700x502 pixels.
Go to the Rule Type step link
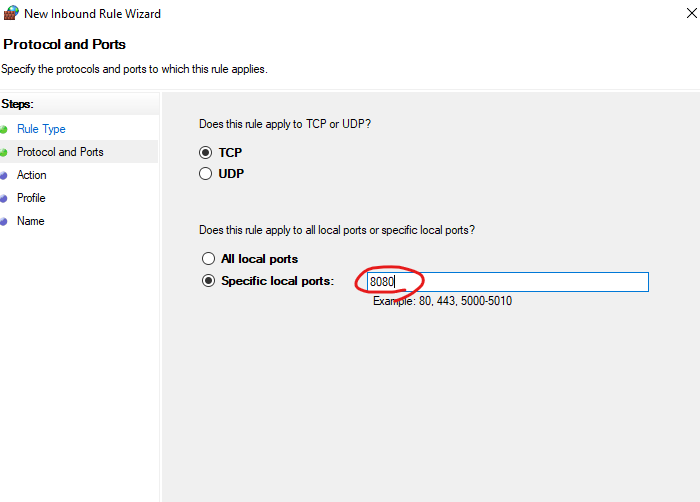(x=41, y=129)
